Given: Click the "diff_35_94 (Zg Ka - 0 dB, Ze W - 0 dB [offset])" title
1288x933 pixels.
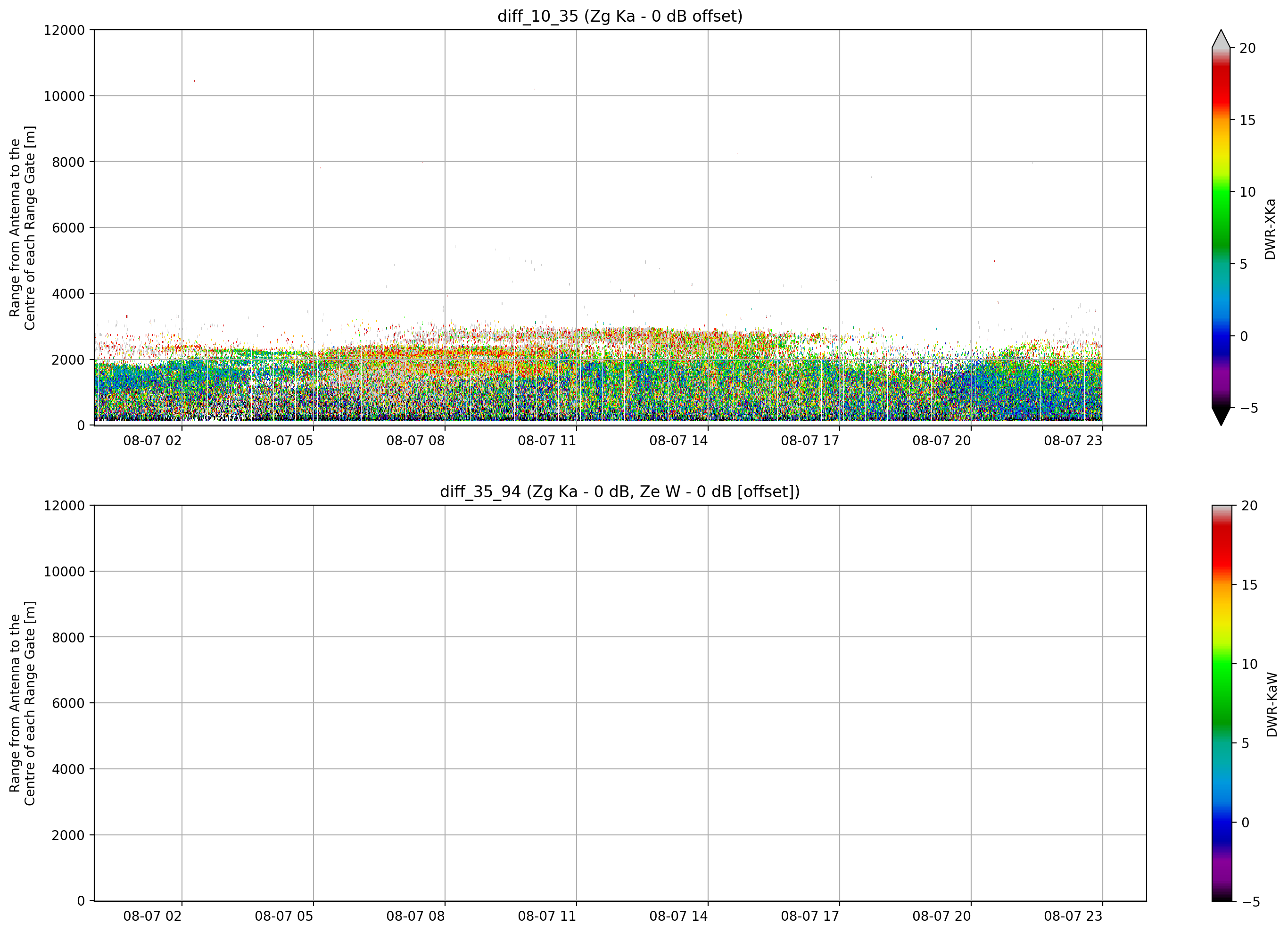Looking at the screenshot, I should pyautogui.click(x=619, y=491).
